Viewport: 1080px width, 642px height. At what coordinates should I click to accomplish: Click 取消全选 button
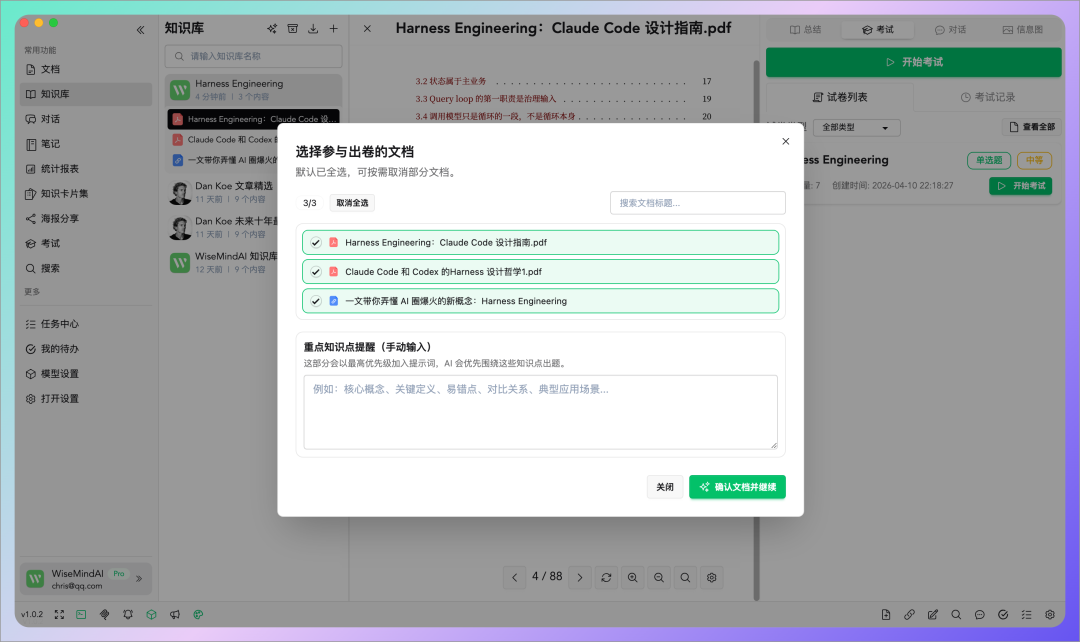click(x=352, y=203)
